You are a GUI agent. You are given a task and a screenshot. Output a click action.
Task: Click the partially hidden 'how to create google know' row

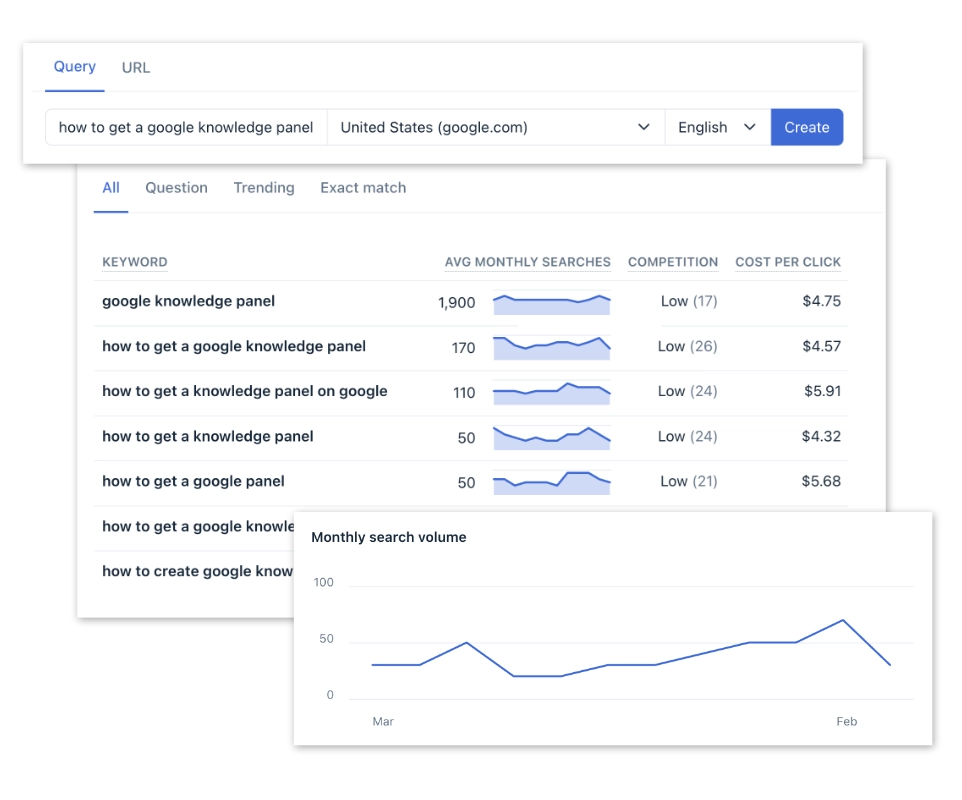pos(197,571)
